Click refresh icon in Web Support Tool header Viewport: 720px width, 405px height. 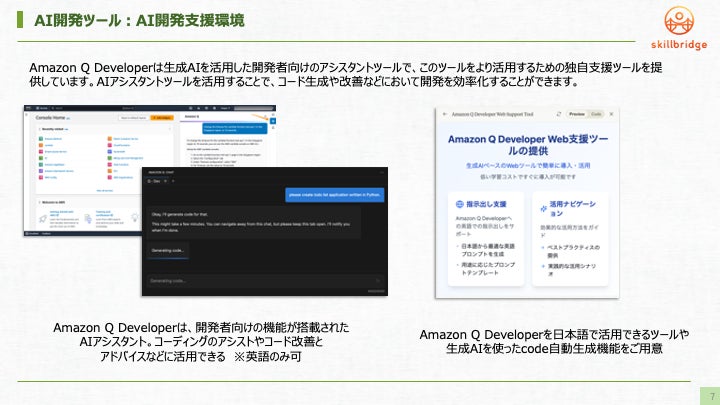[559, 114]
